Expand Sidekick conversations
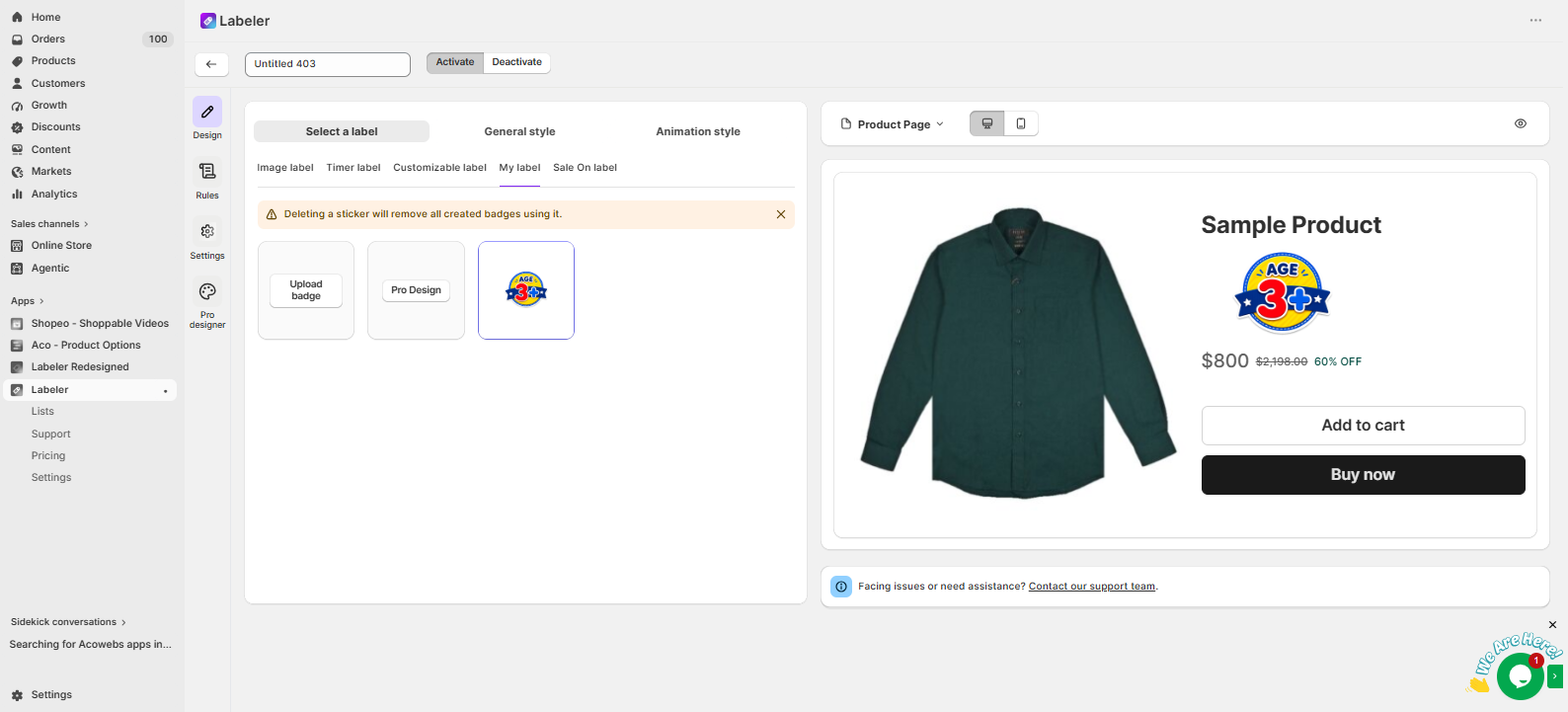Viewport: 1568px width, 712px height. pos(68,622)
